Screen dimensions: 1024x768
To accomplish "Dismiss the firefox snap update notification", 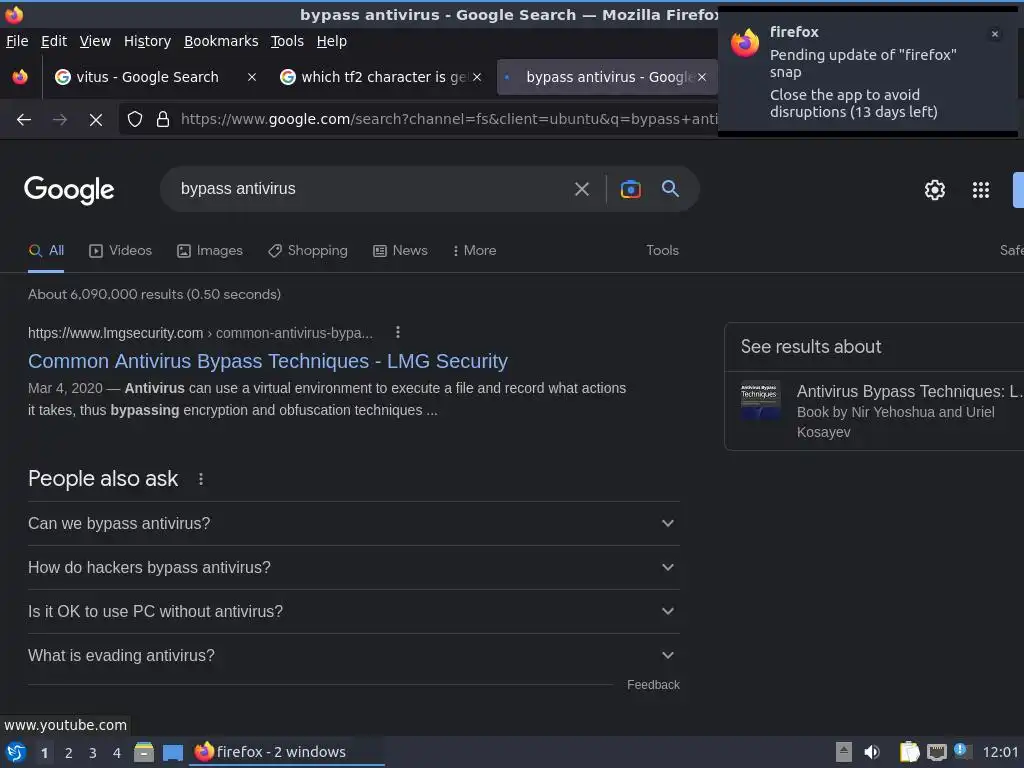I will (994, 34).
